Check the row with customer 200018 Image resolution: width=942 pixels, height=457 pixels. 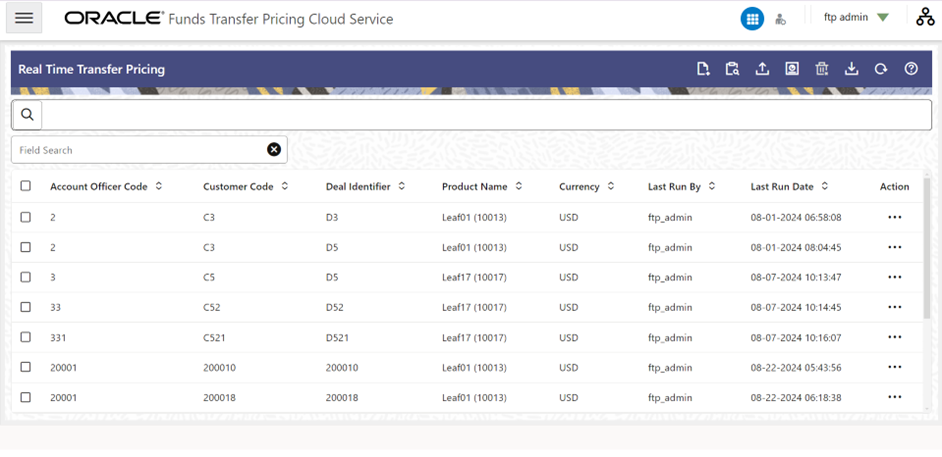(x=25, y=397)
